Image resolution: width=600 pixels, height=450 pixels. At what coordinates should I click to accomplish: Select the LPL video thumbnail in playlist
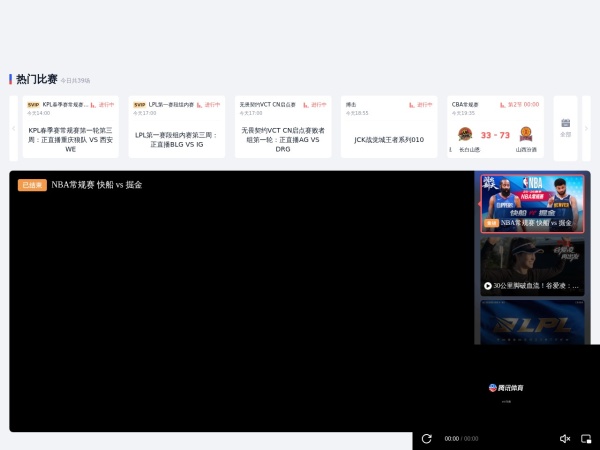click(531, 322)
